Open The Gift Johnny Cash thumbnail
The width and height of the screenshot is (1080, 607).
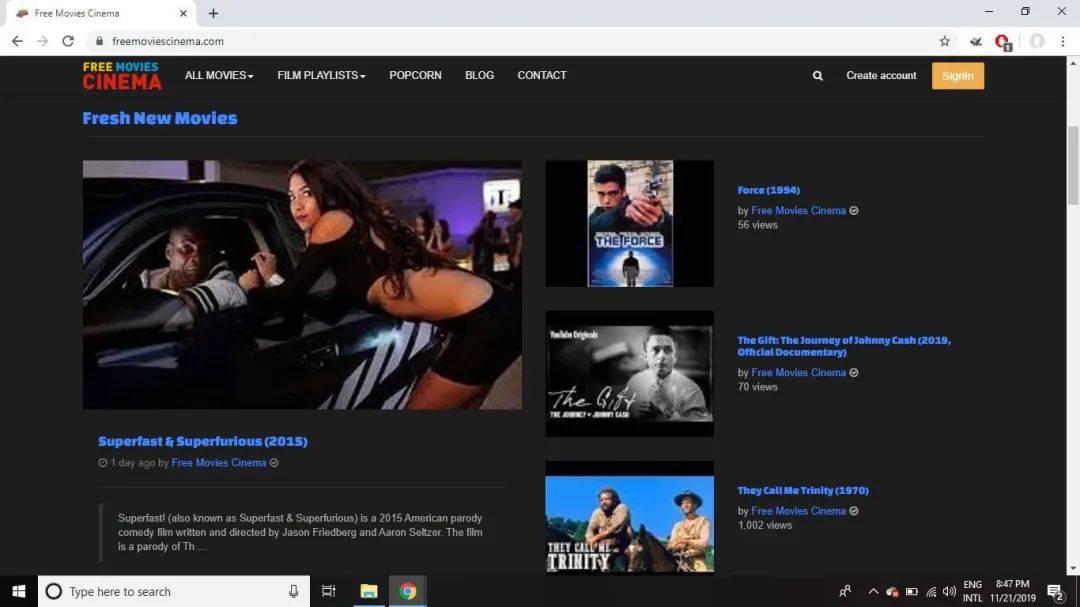[x=630, y=373]
